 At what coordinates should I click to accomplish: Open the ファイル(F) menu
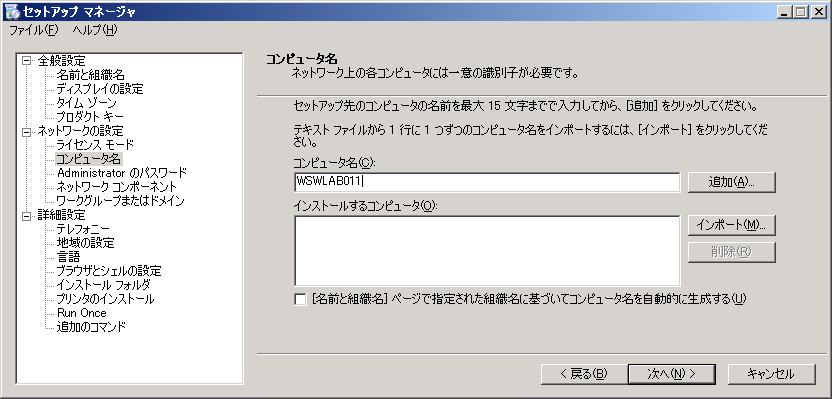33,30
